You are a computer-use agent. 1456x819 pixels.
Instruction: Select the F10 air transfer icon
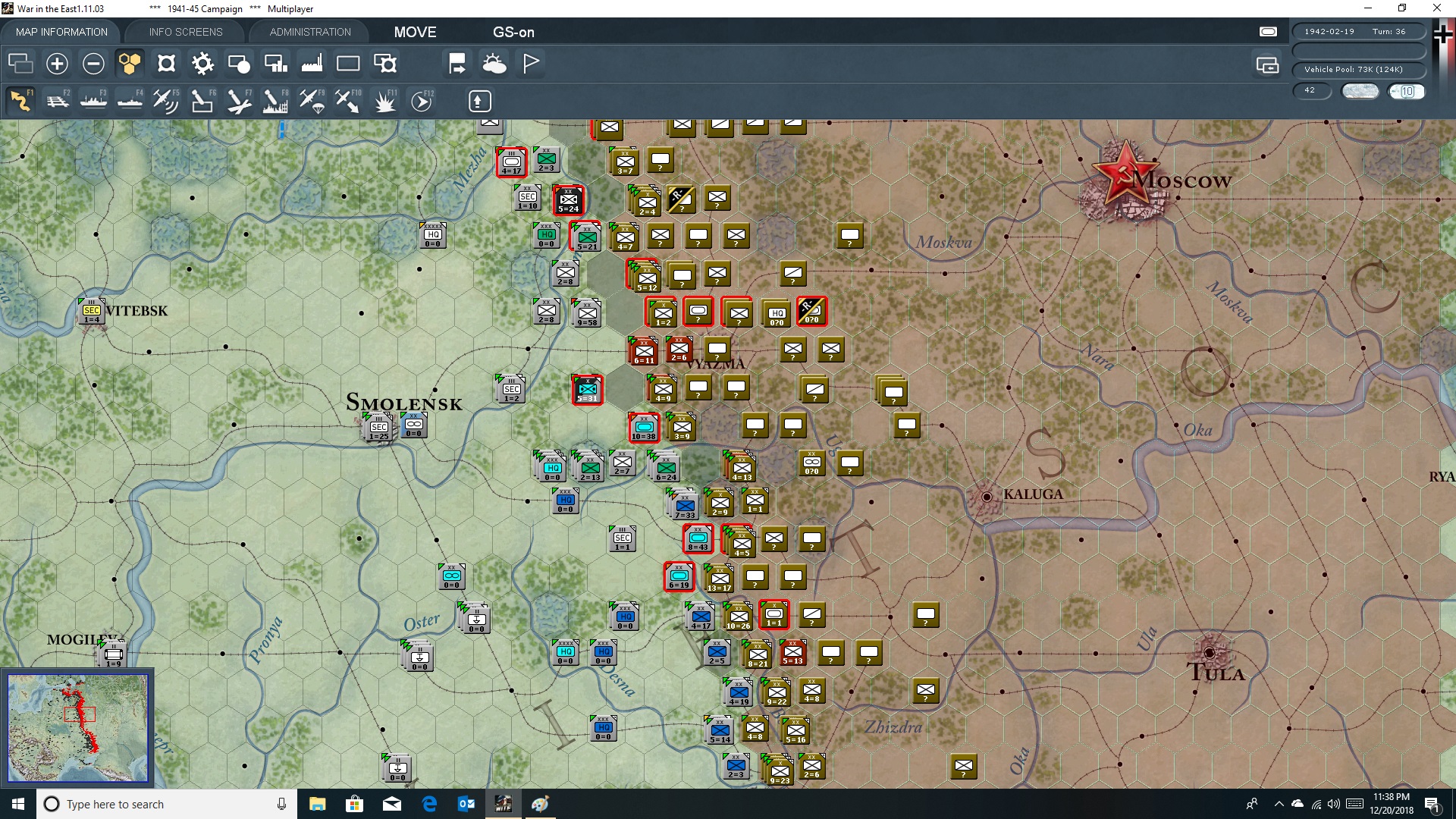point(348,101)
